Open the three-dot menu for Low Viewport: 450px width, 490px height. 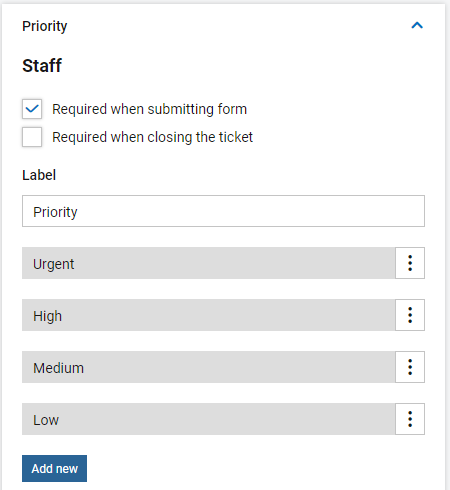(410, 419)
